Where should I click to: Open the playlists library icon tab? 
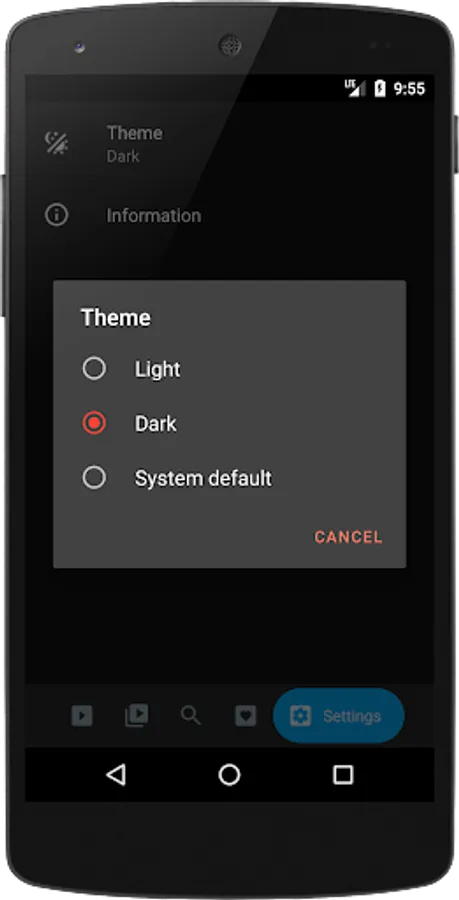[137, 715]
